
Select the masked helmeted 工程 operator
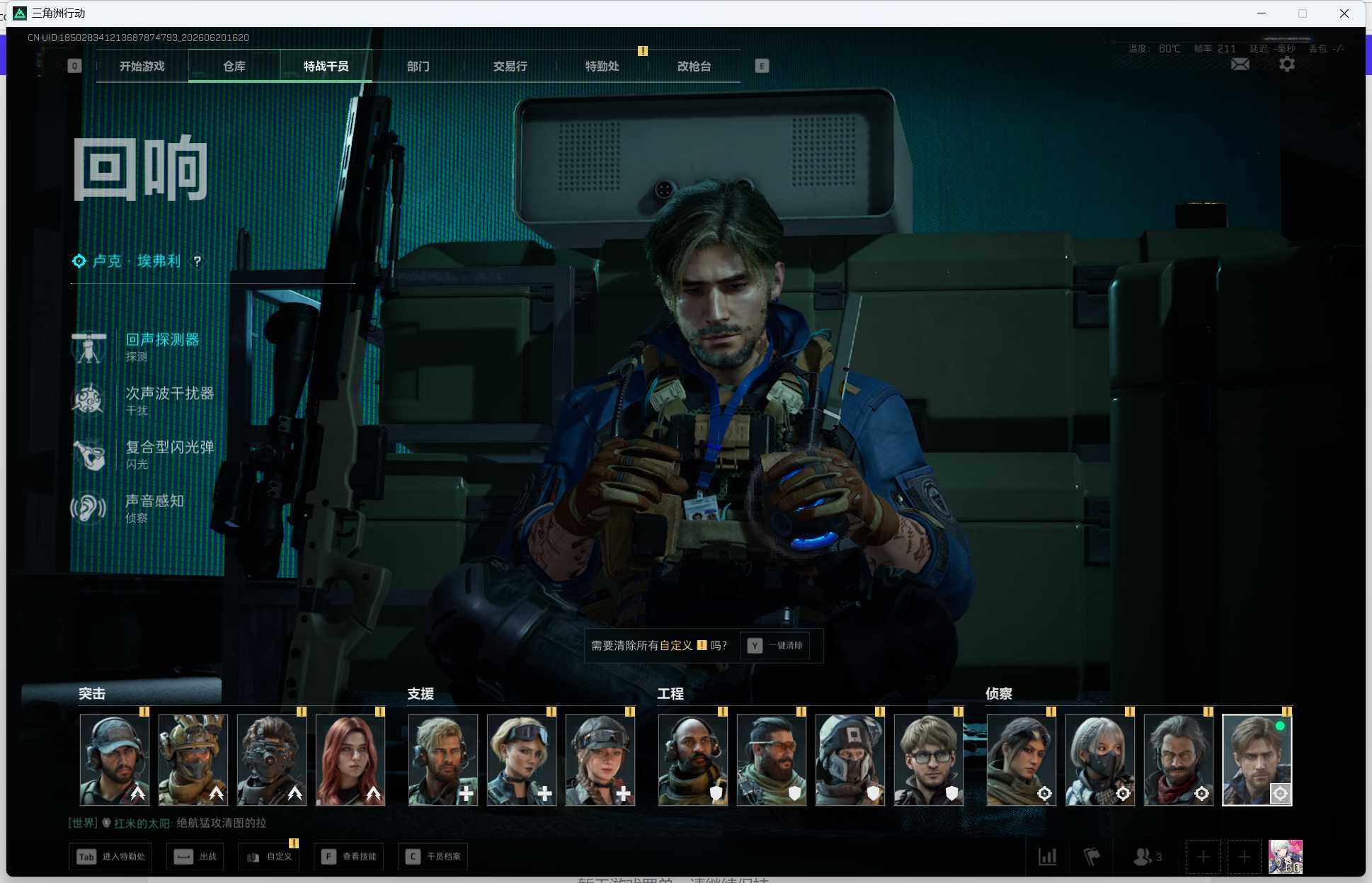coord(850,760)
